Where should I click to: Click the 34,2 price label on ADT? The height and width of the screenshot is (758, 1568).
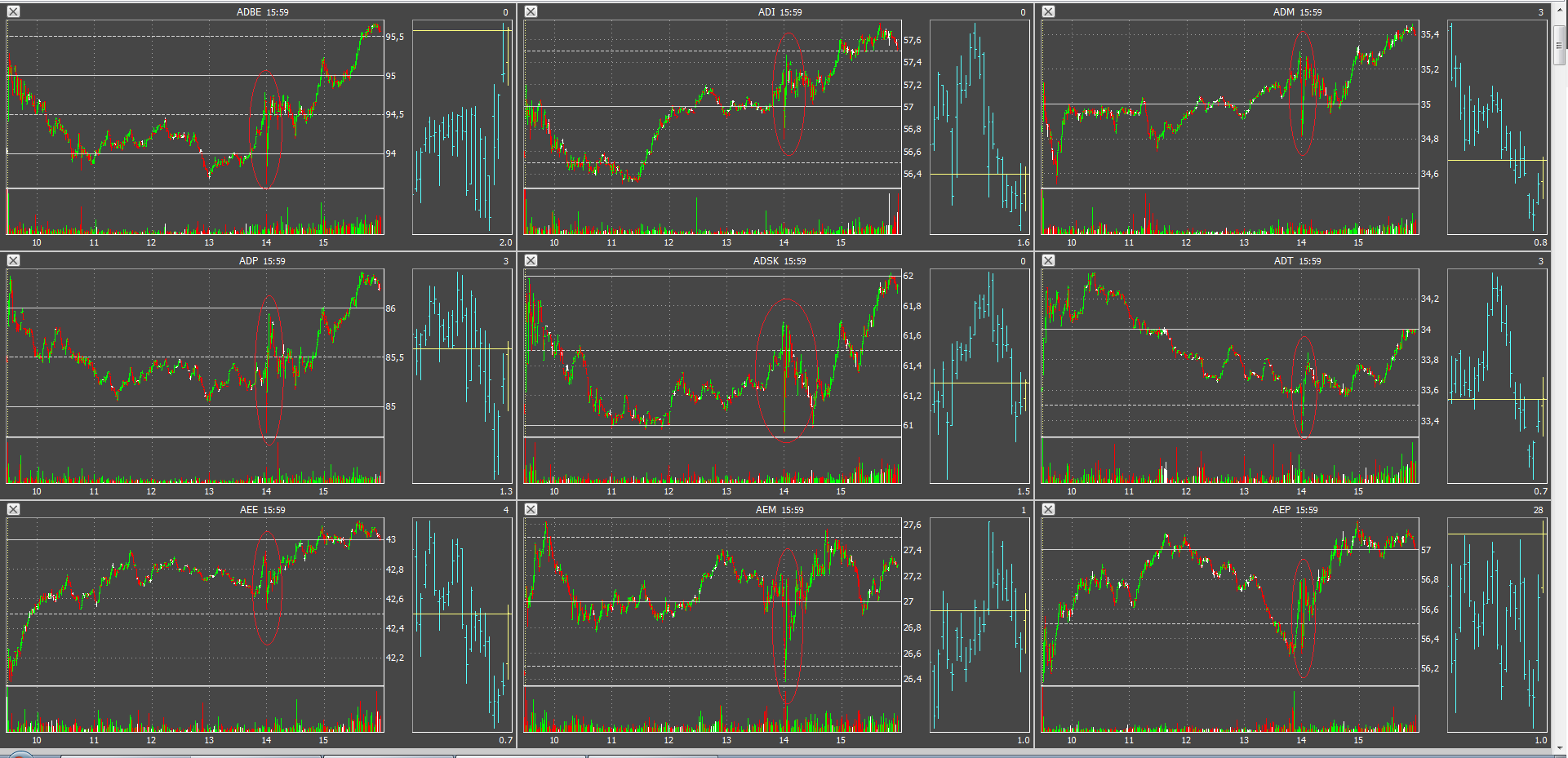(x=1430, y=299)
